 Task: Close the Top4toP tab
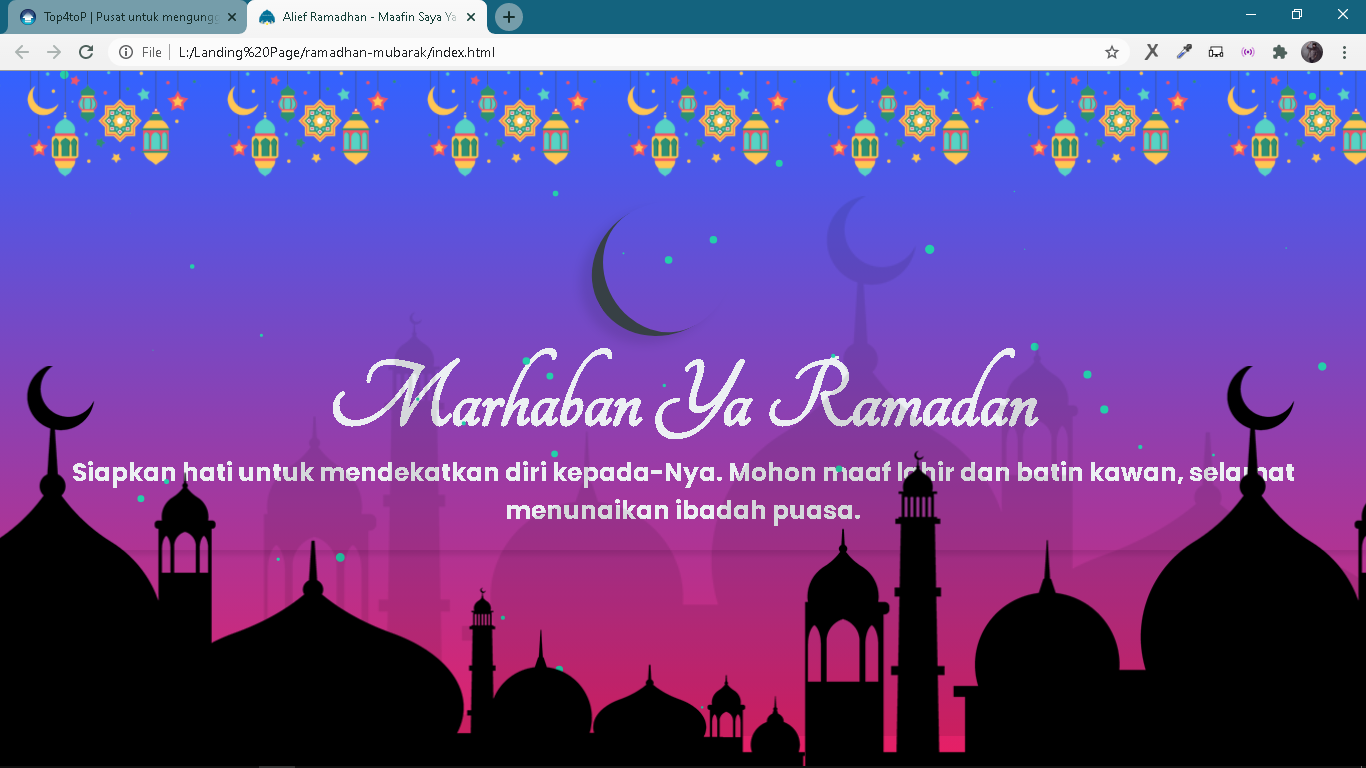[232, 16]
